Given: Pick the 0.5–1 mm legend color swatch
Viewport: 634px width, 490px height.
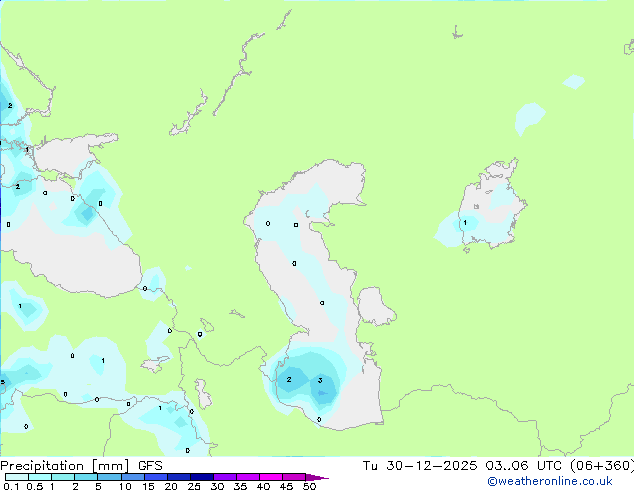Looking at the screenshot, I should [x=40, y=477].
